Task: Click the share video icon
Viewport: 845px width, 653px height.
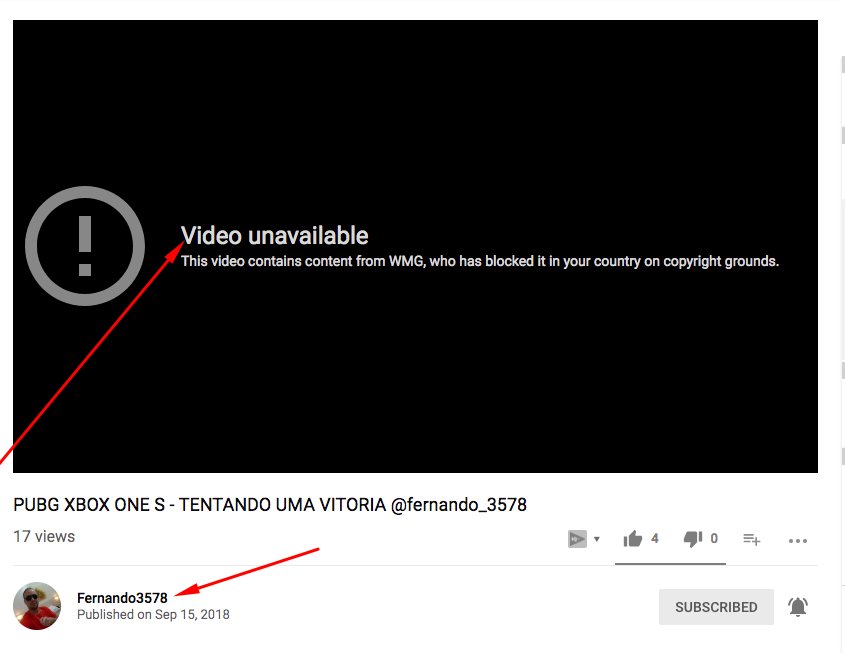Action: (577, 539)
